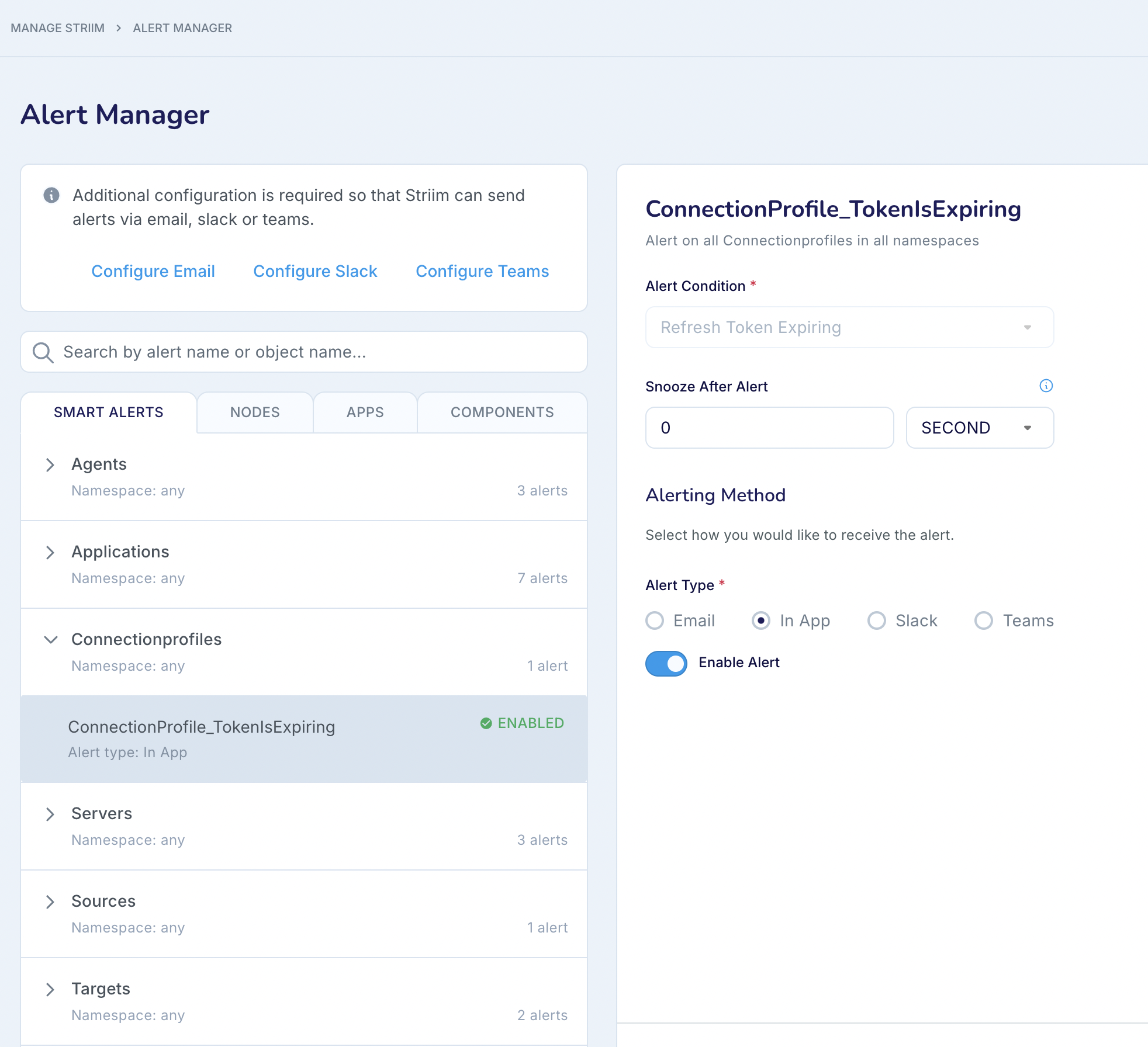Click the info icon beside Snooze After Alert
Screen dimensions: 1148x1047
coord(1046,386)
